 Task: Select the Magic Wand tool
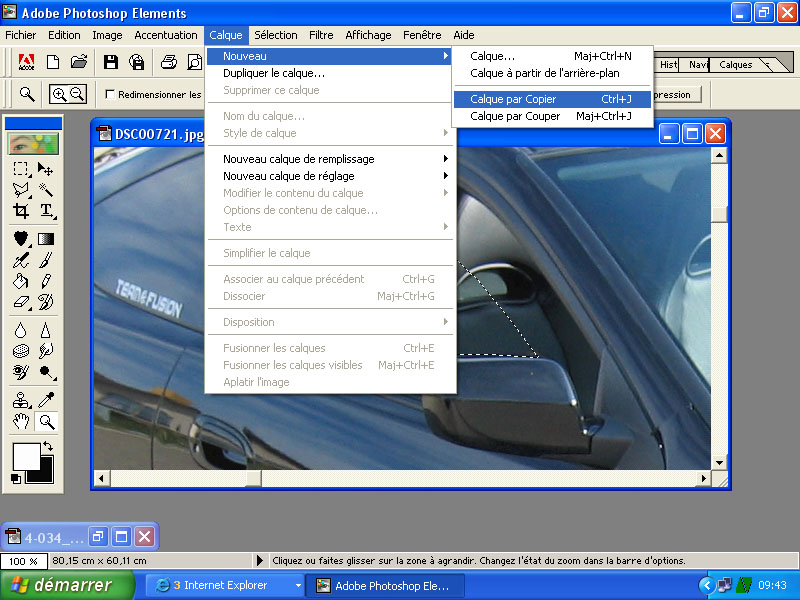pyautogui.click(x=46, y=190)
